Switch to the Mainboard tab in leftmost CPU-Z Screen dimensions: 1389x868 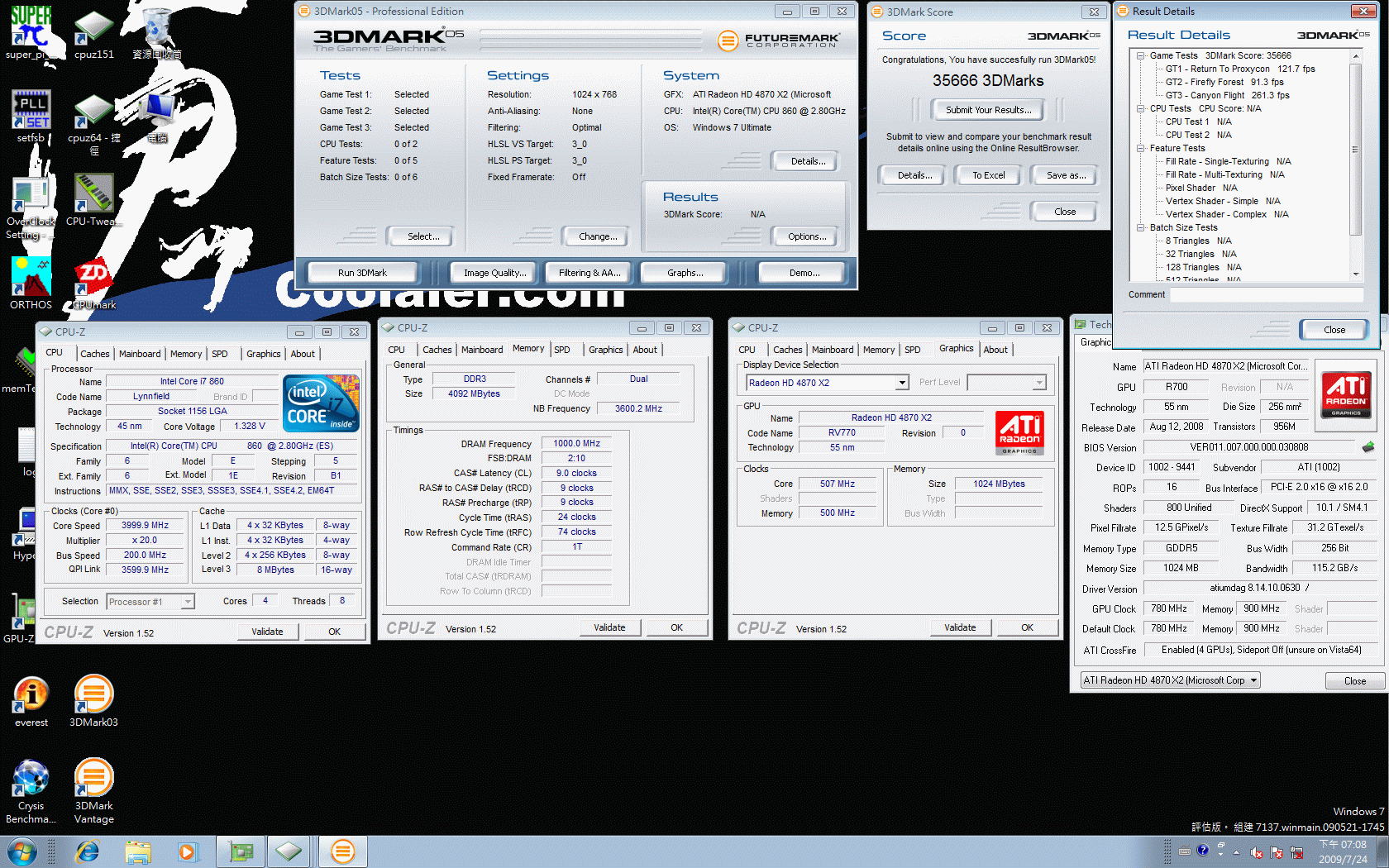(x=140, y=354)
